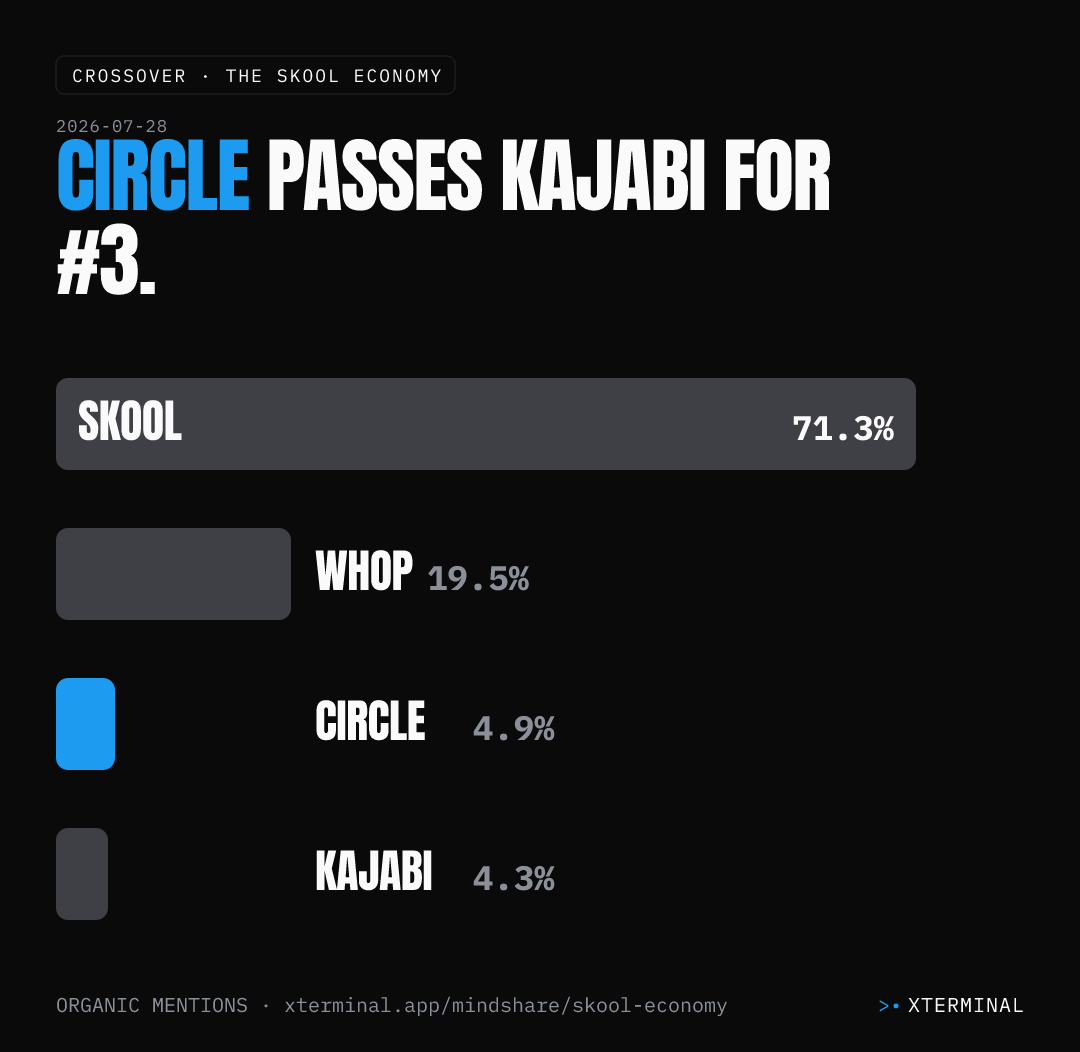
Task: Click the XTerminal prompt logo icon
Action: pyautogui.click(x=889, y=1006)
